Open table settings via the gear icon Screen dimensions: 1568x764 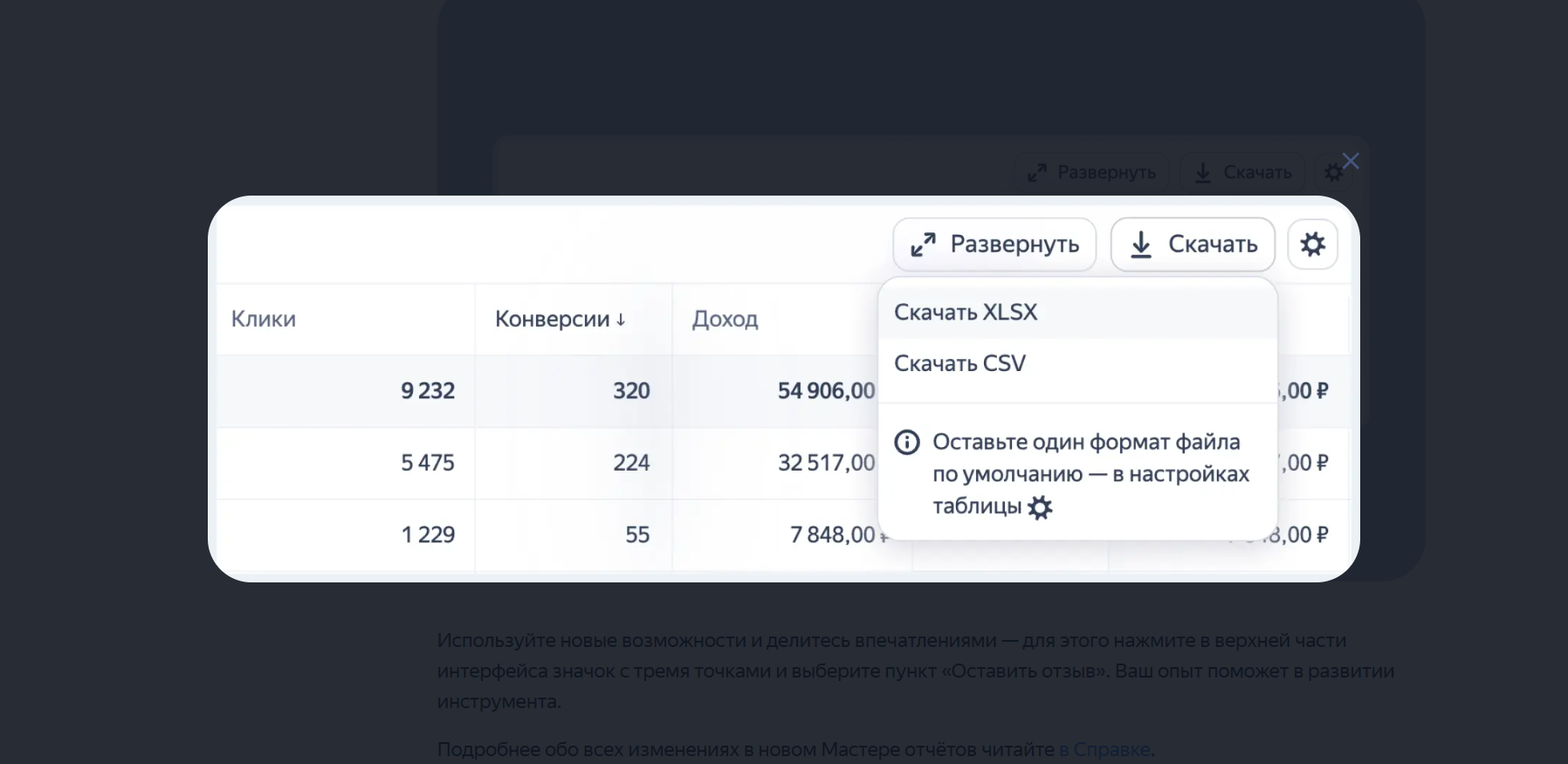coord(1313,244)
